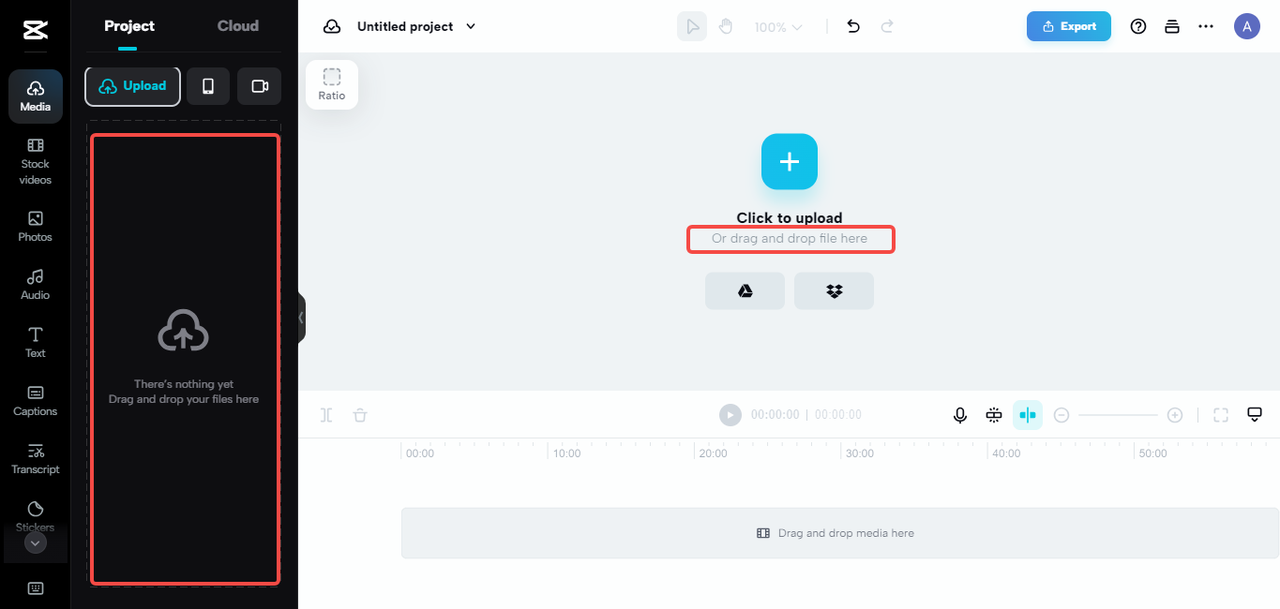Open the Stock videos panel
This screenshot has width=1280, height=609.
tap(35, 160)
